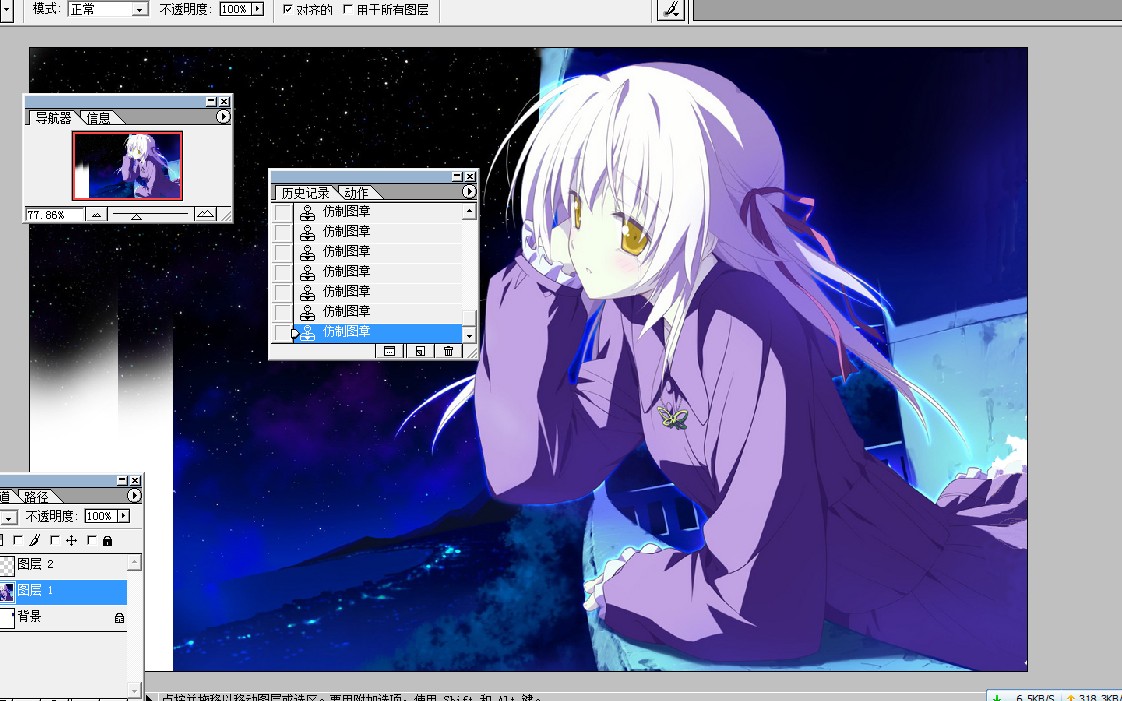
Task: Click the brush dynamics icon in options bar
Action: [672, 9]
